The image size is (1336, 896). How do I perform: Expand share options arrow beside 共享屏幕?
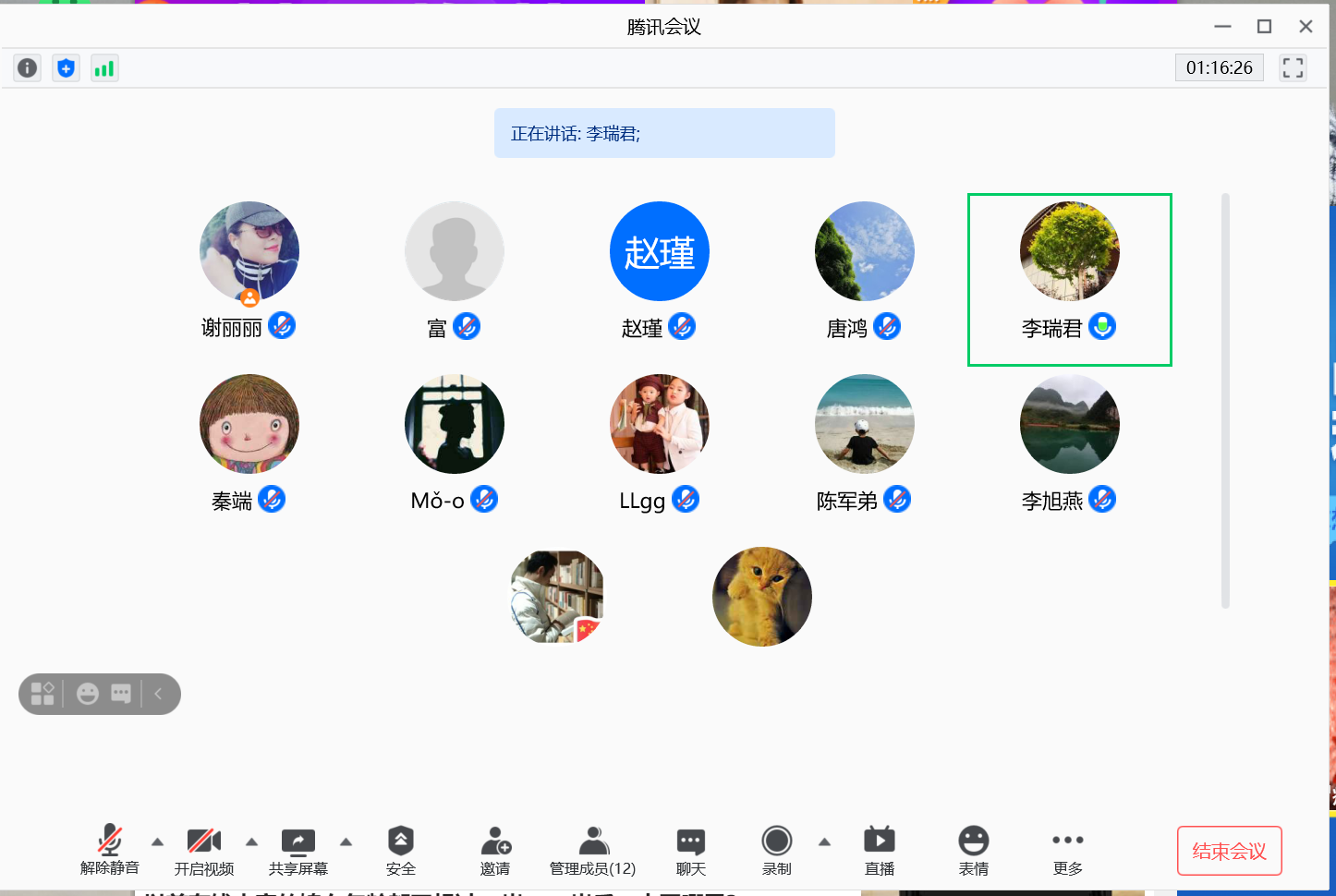point(346,842)
